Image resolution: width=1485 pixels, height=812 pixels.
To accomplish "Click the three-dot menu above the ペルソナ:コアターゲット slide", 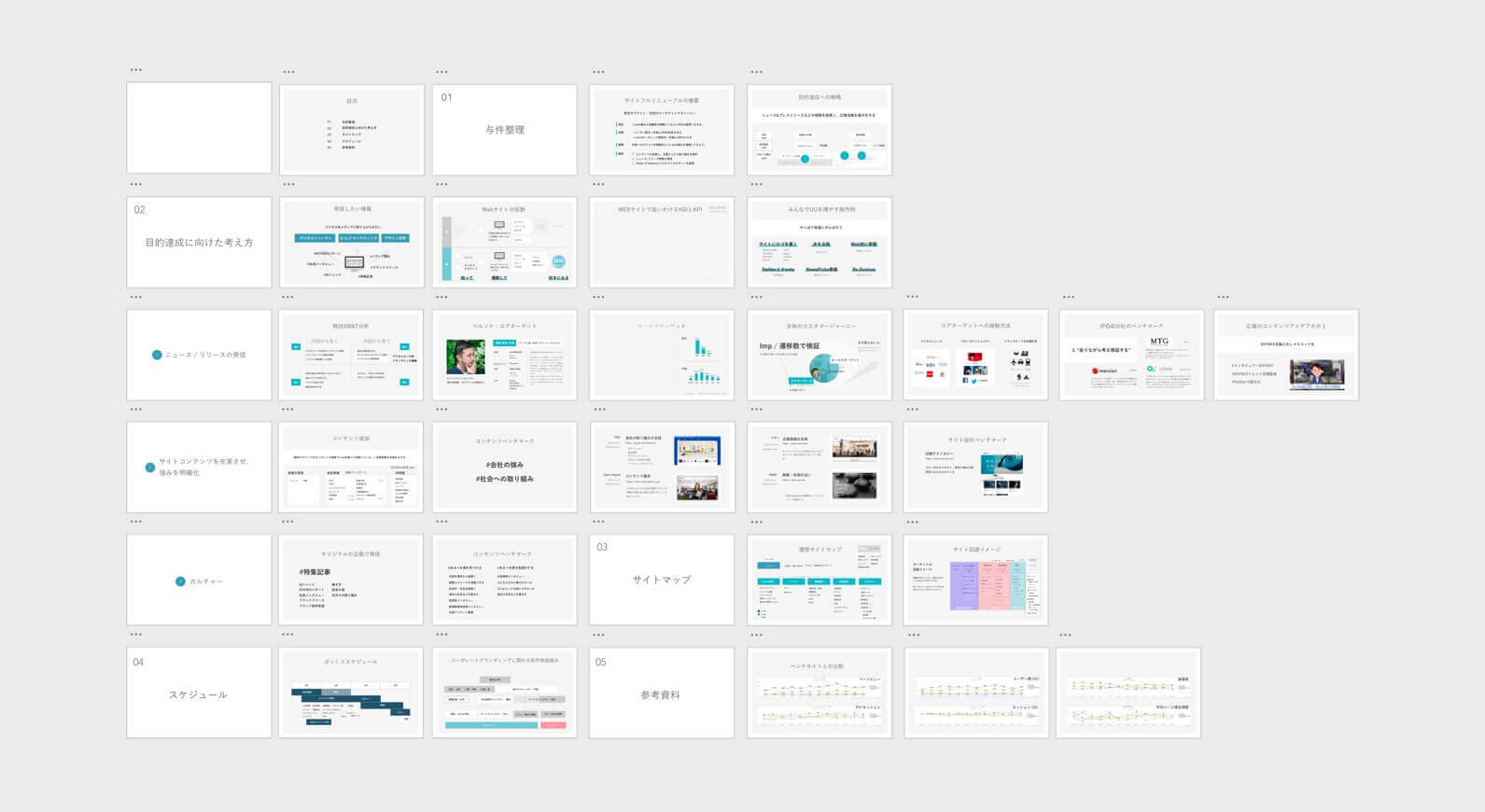I will [441, 298].
